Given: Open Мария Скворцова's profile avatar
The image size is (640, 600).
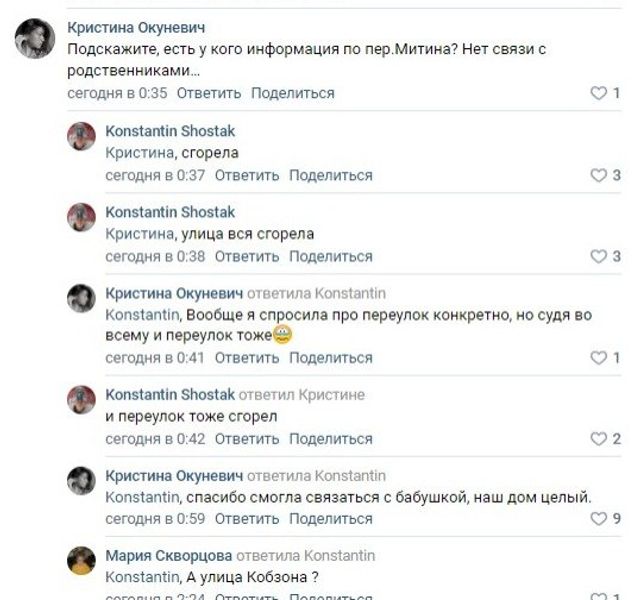Looking at the screenshot, I should 81,560.
